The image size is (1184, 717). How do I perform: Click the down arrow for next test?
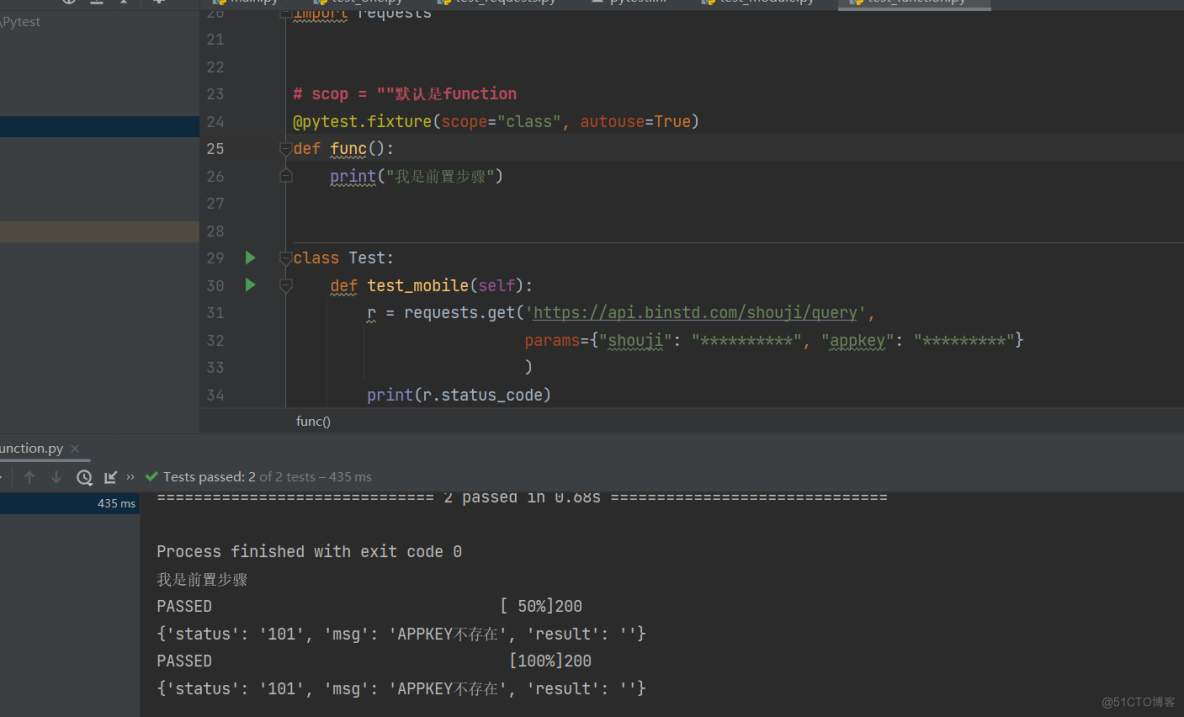56,477
